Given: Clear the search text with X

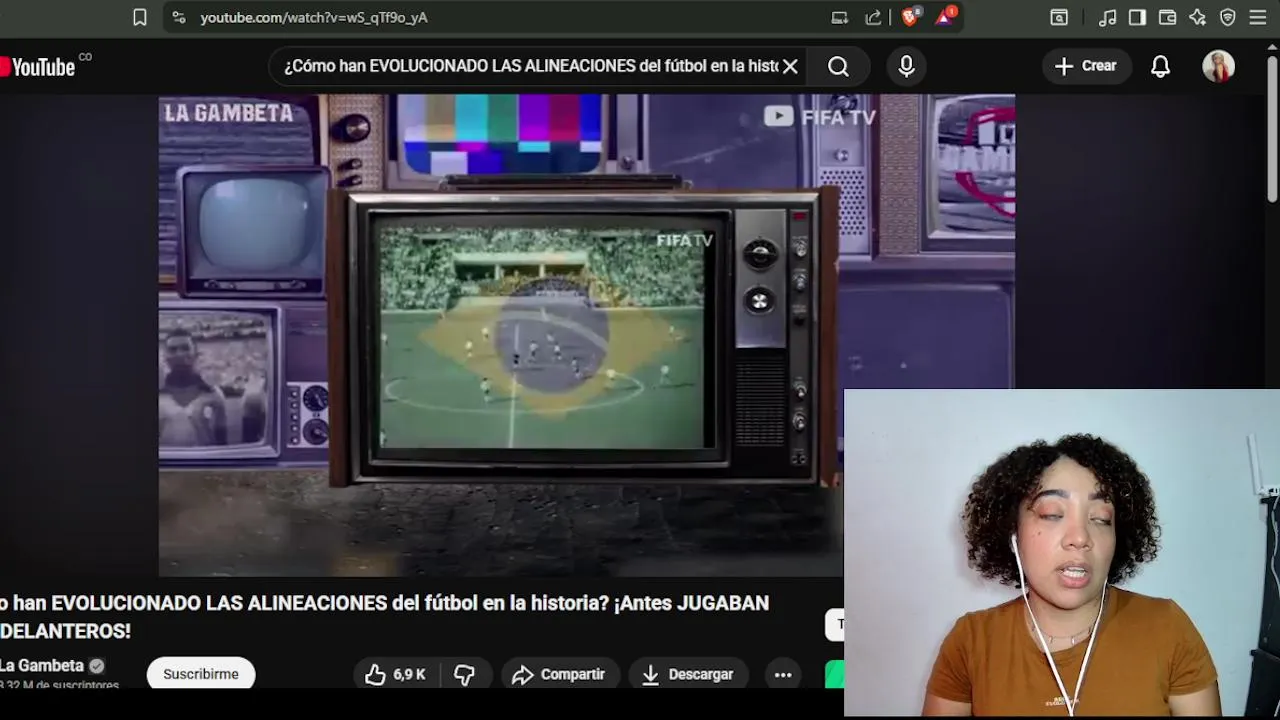Looking at the screenshot, I should tap(790, 66).
